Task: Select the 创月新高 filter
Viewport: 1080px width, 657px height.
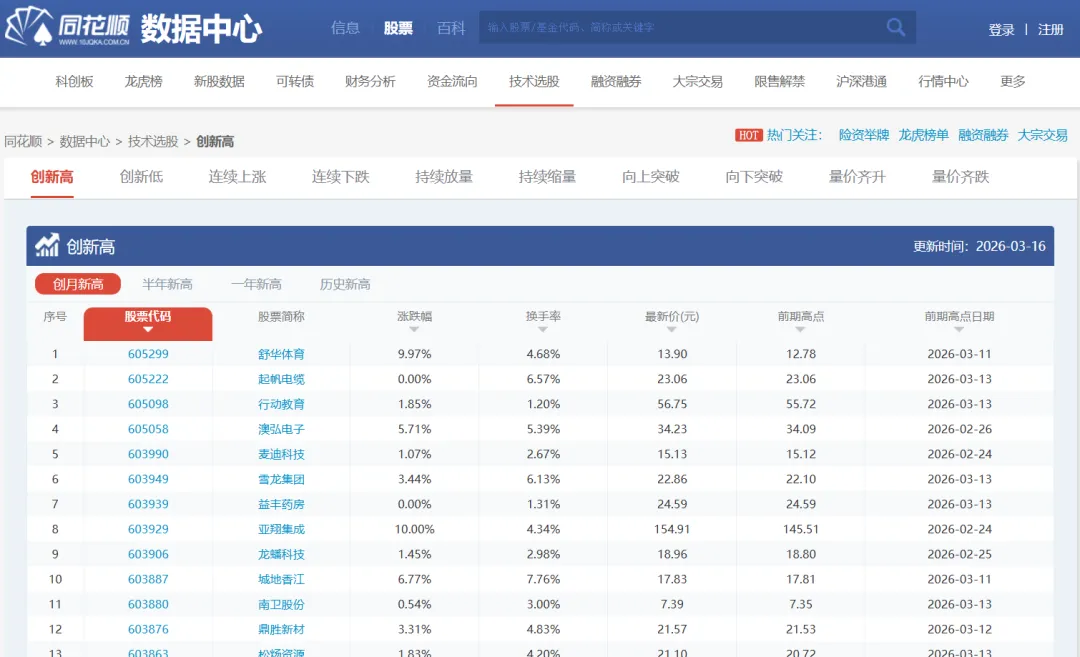Action: coord(78,284)
